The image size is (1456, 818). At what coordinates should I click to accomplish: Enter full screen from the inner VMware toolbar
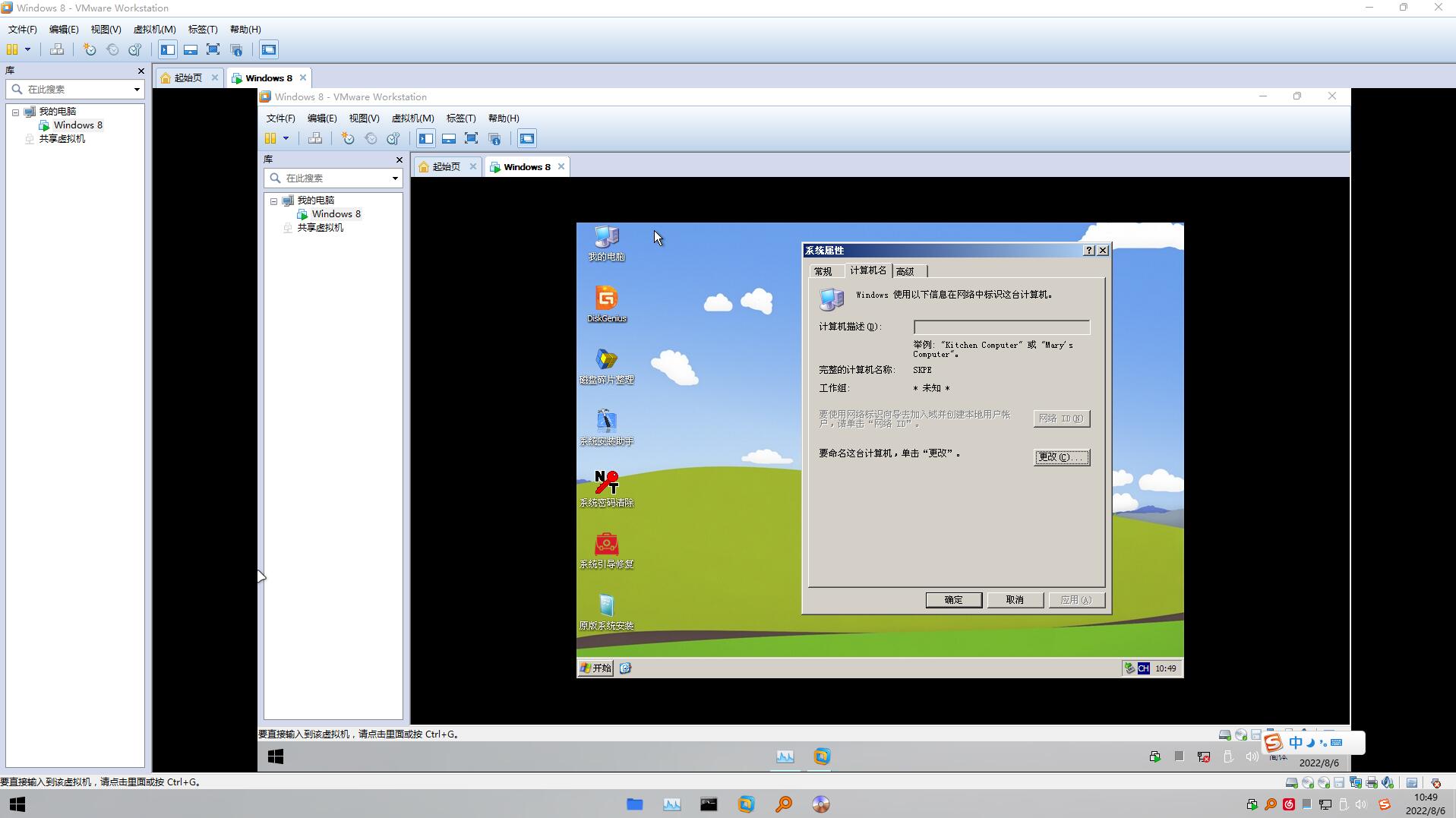(x=471, y=139)
